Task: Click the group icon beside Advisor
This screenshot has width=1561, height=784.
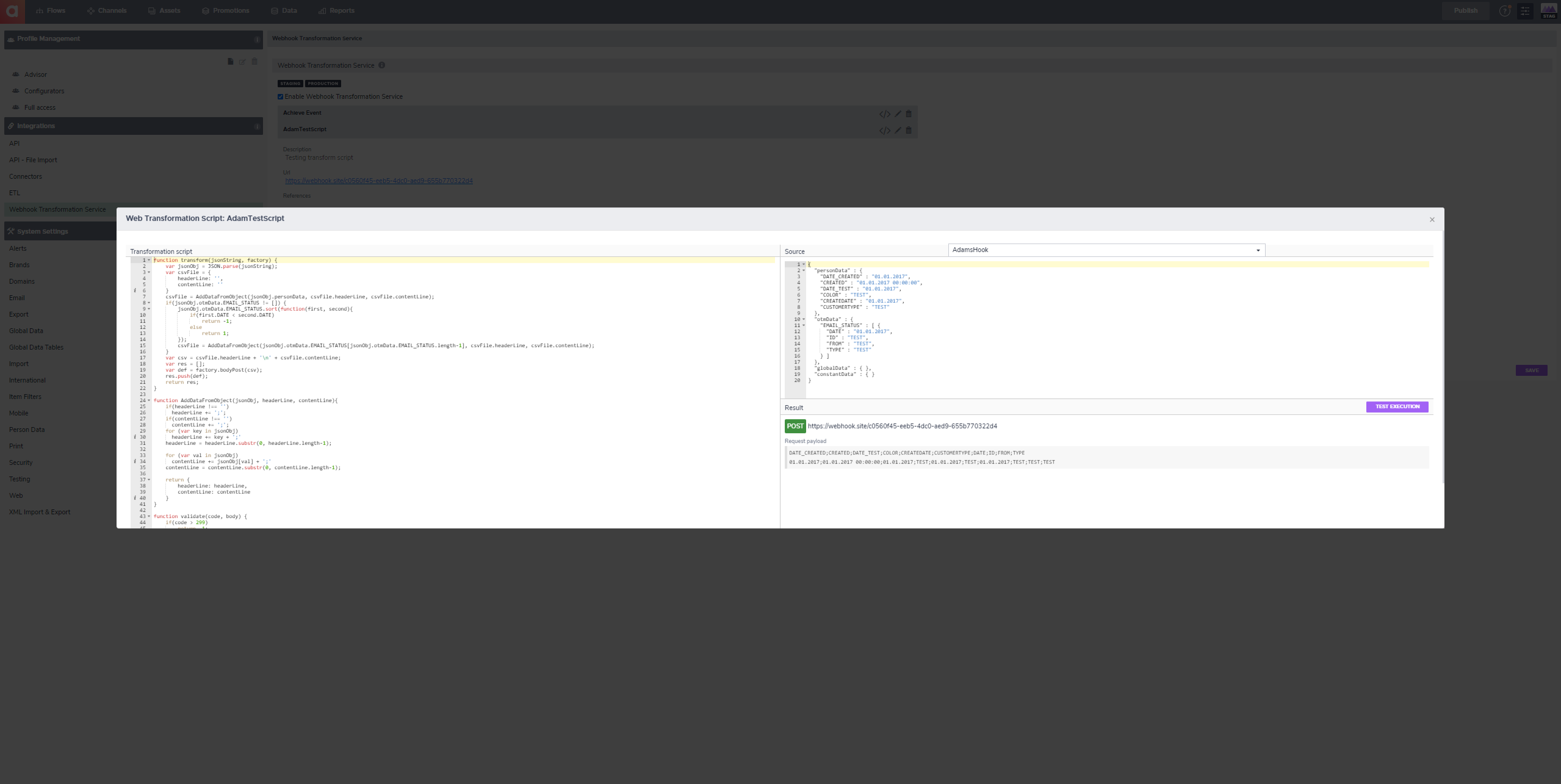Action: coord(16,74)
